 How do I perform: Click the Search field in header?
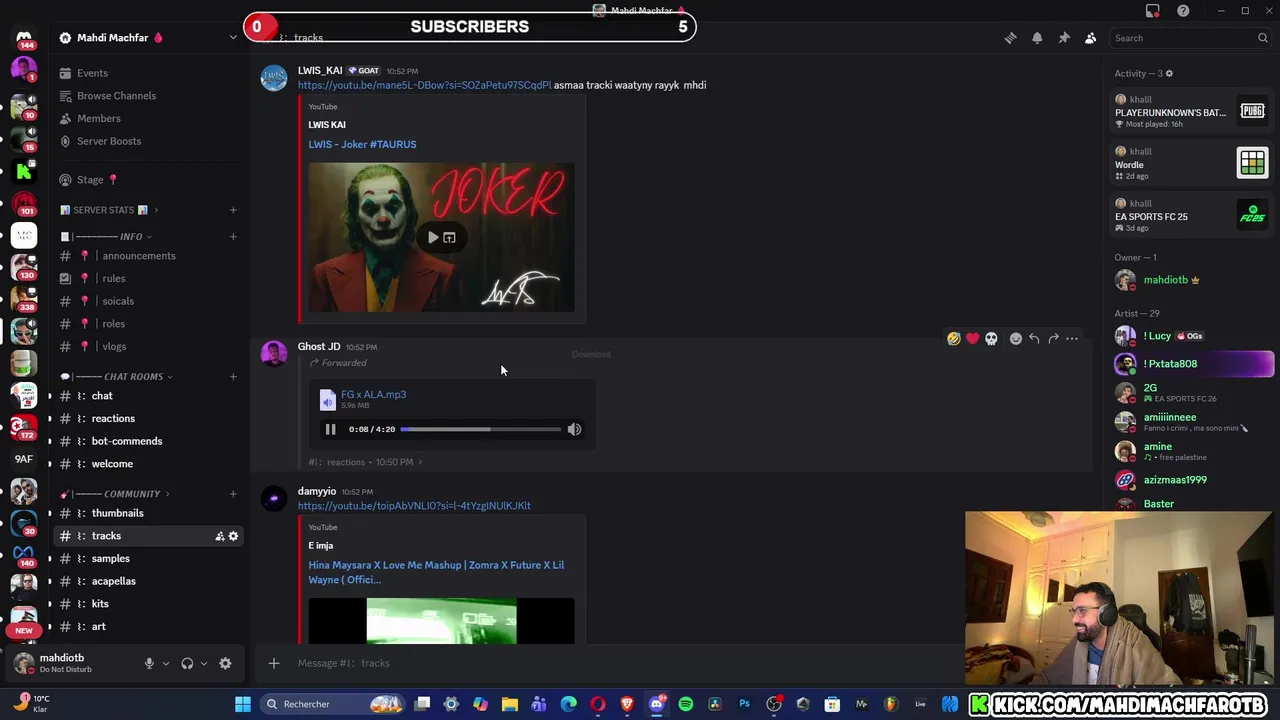pos(1190,38)
